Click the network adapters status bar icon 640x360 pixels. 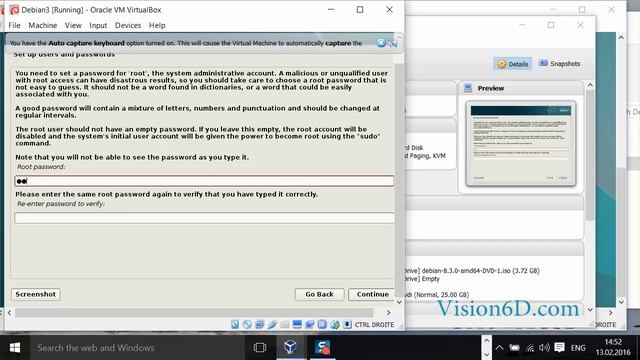tap(260, 324)
